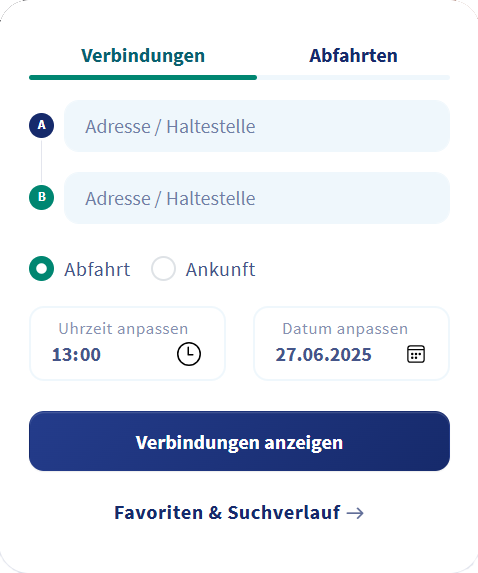Open the calendar icon next to date
This screenshot has width=478, height=573.
(x=416, y=354)
